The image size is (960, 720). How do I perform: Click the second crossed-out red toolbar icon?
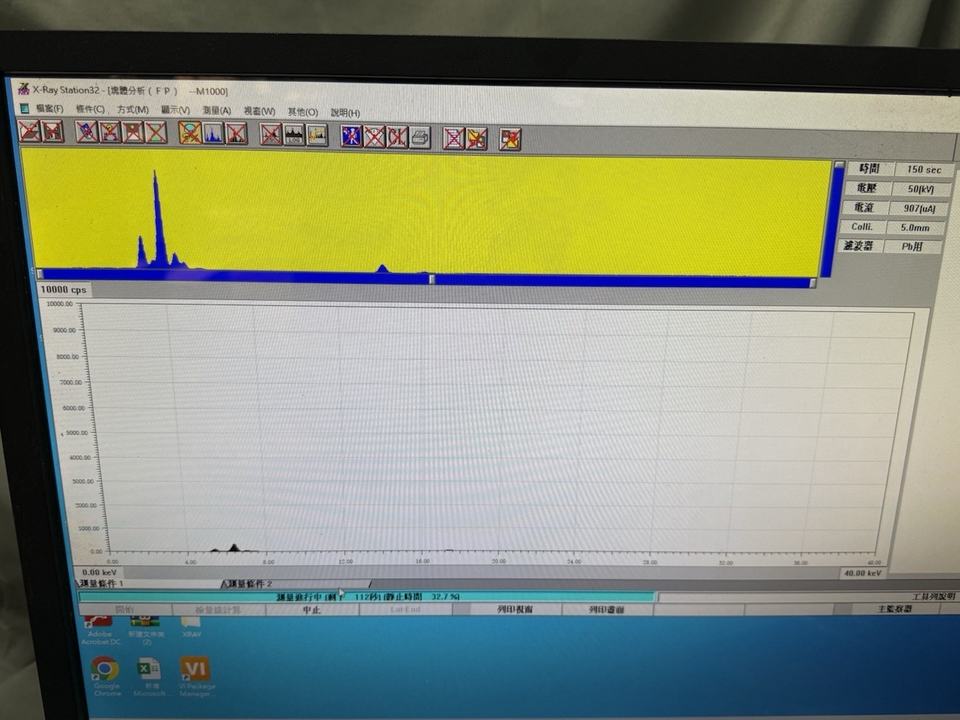(53, 132)
